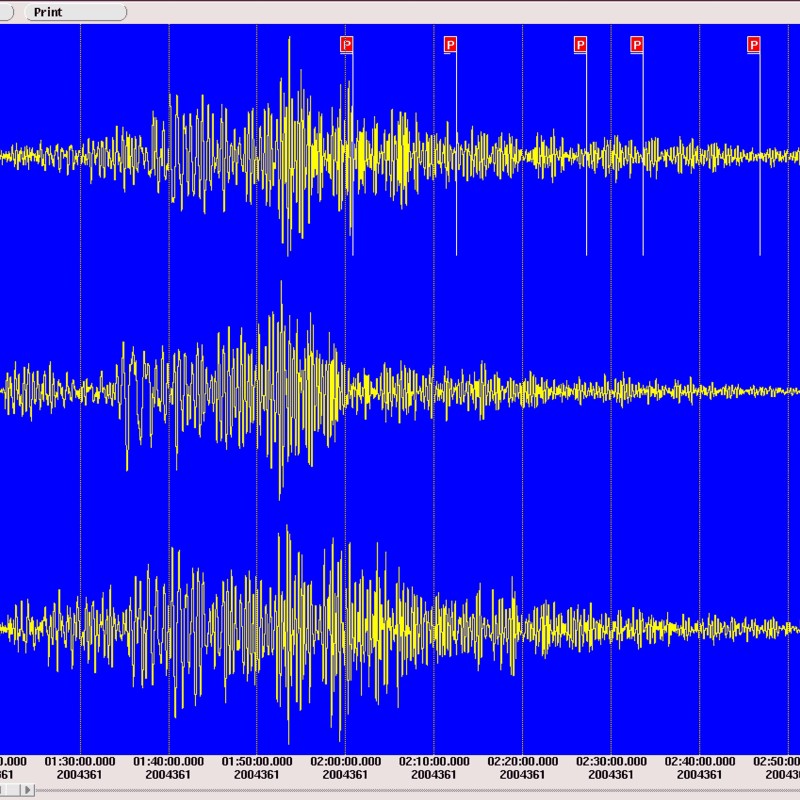Click the horizontal scrollbar right arrow

28,791
